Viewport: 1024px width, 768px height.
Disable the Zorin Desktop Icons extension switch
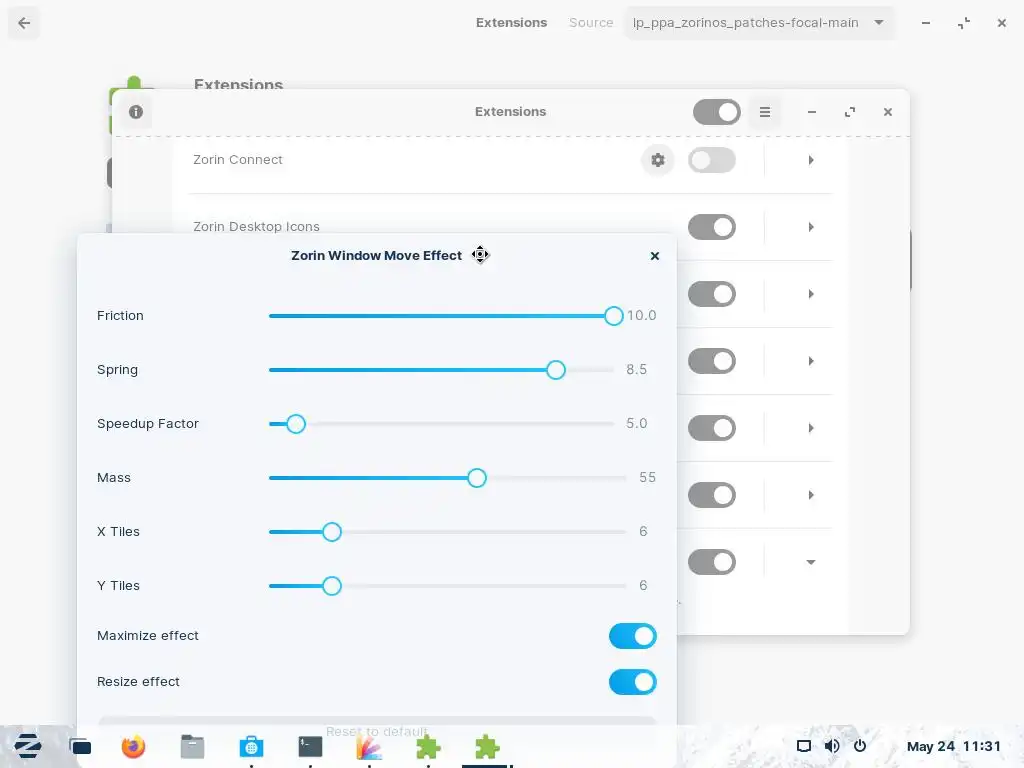pyautogui.click(x=712, y=227)
